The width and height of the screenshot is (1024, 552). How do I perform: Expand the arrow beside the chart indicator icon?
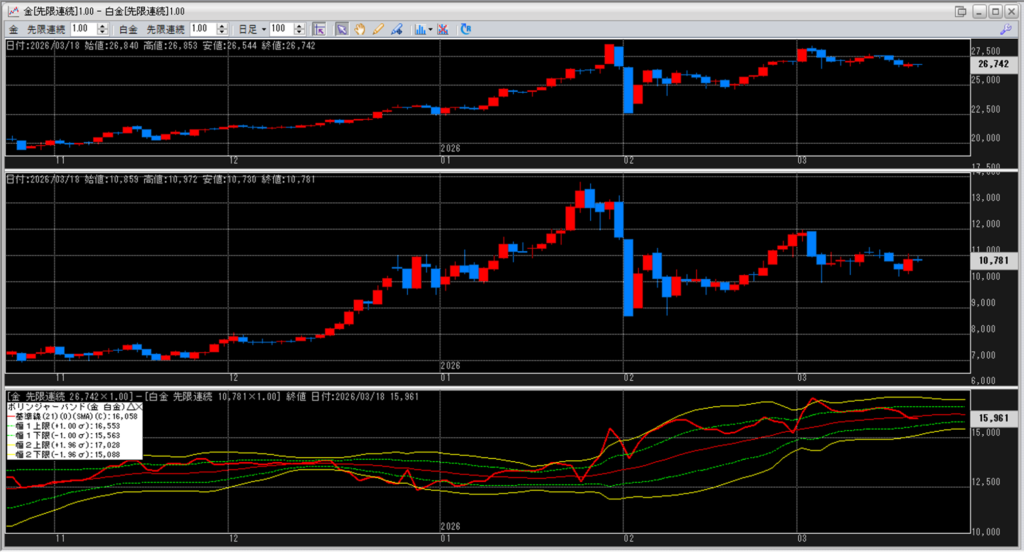point(430,29)
